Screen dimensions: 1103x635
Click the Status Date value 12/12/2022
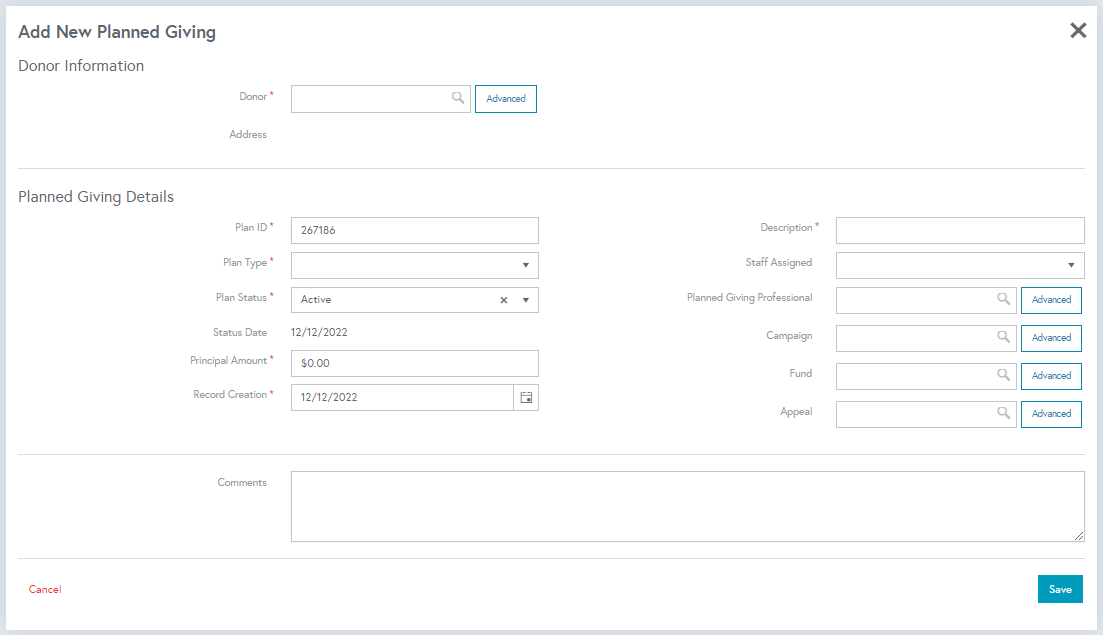pyautogui.click(x=319, y=332)
